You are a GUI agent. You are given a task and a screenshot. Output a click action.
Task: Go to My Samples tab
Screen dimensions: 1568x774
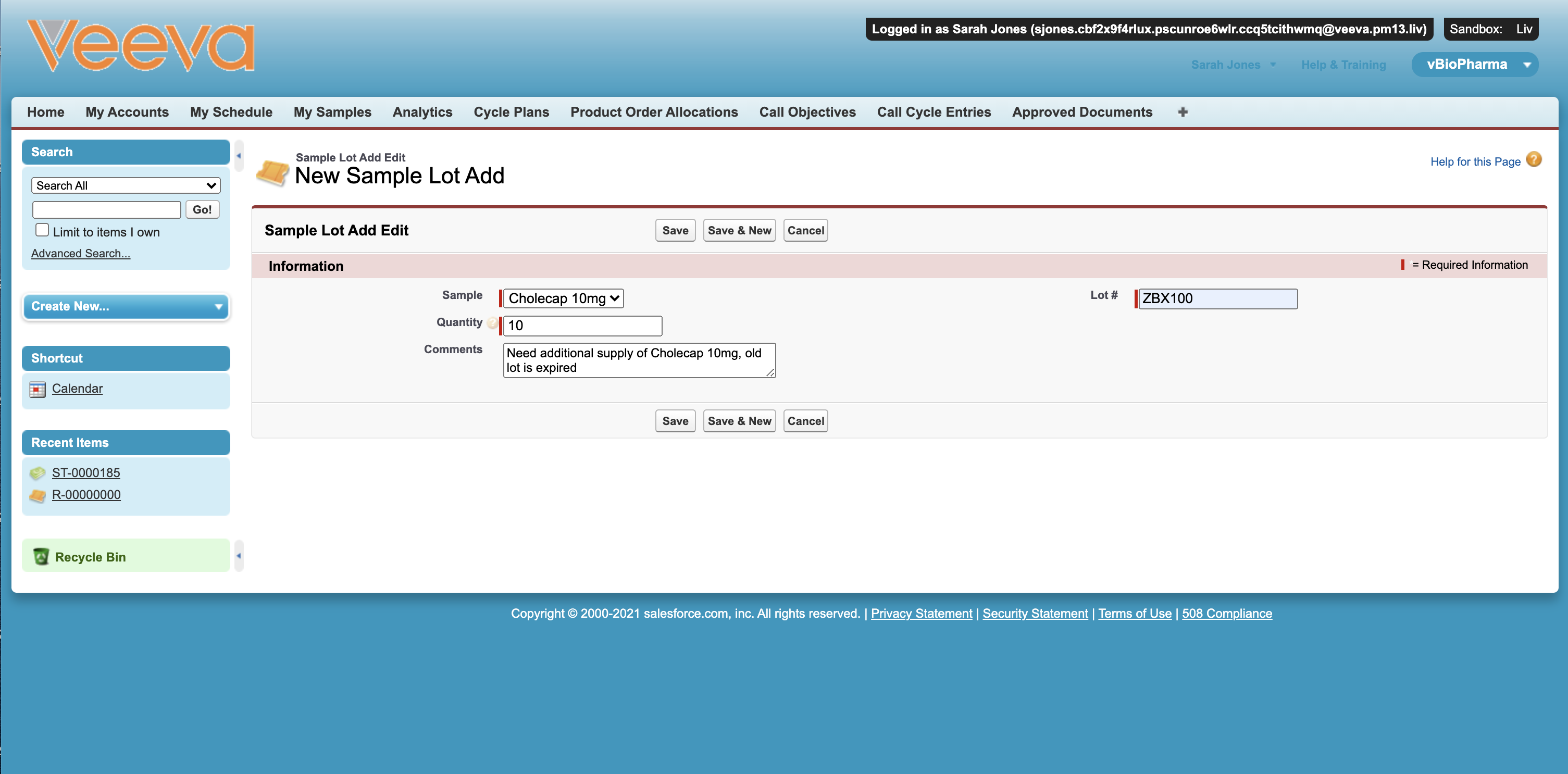tap(332, 112)
